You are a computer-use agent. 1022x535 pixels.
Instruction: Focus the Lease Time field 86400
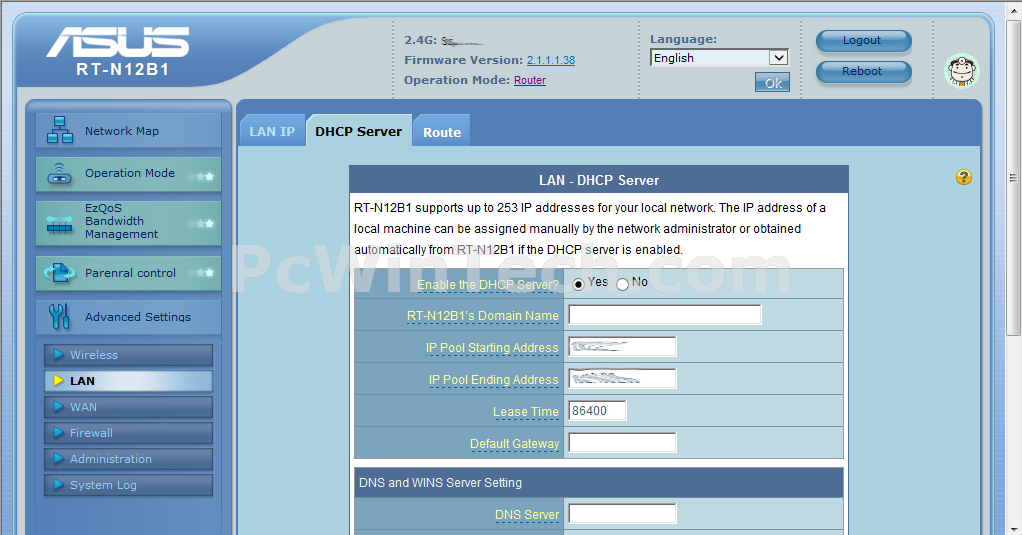pyautogui.click(x=597, y=411)
